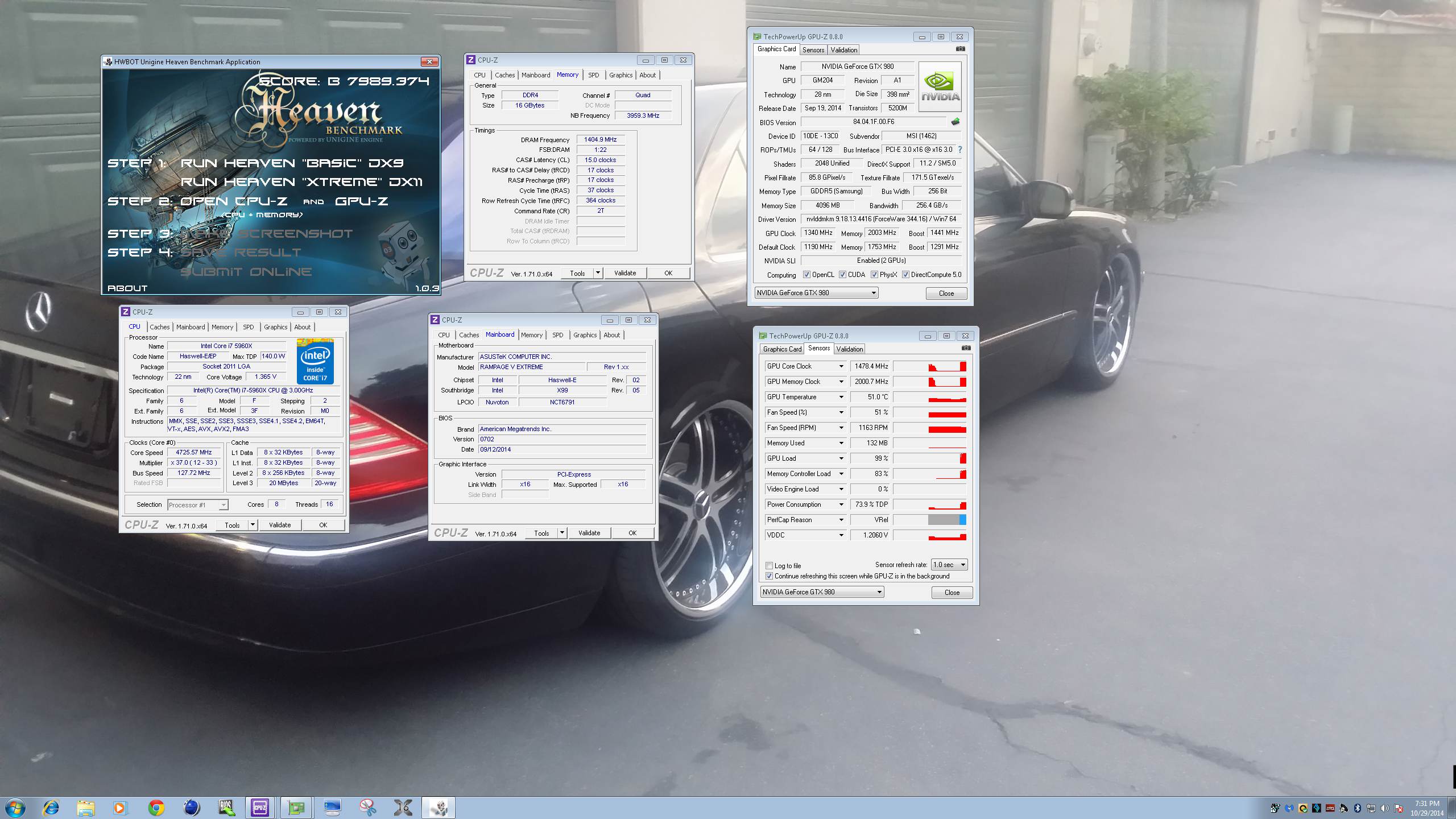Viewport: 1456px width, 819px height.
Task: Click the PerfCap Reason indicator bar
Action: (930, 520)
